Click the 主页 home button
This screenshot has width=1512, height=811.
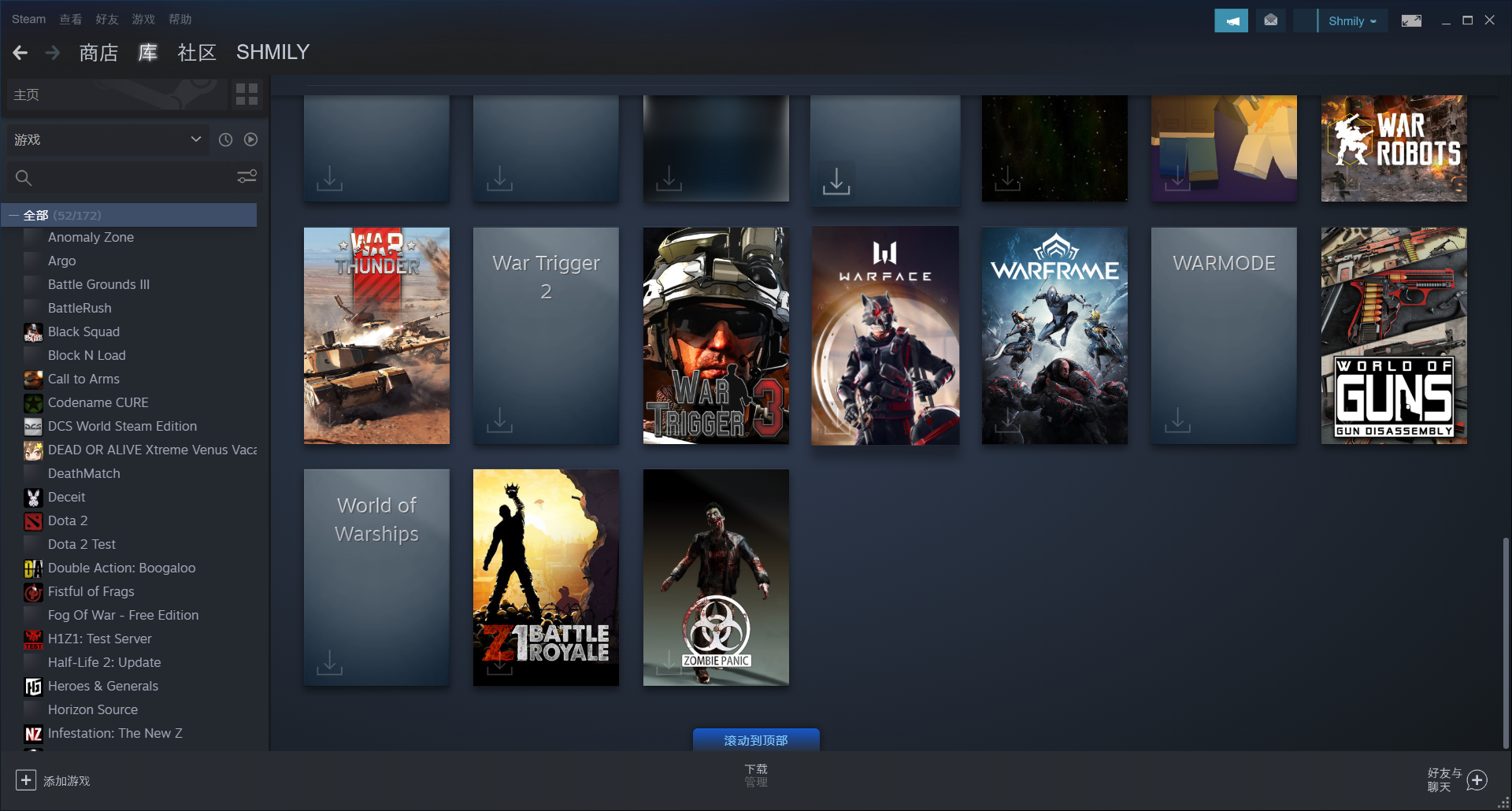pos(117,94)
